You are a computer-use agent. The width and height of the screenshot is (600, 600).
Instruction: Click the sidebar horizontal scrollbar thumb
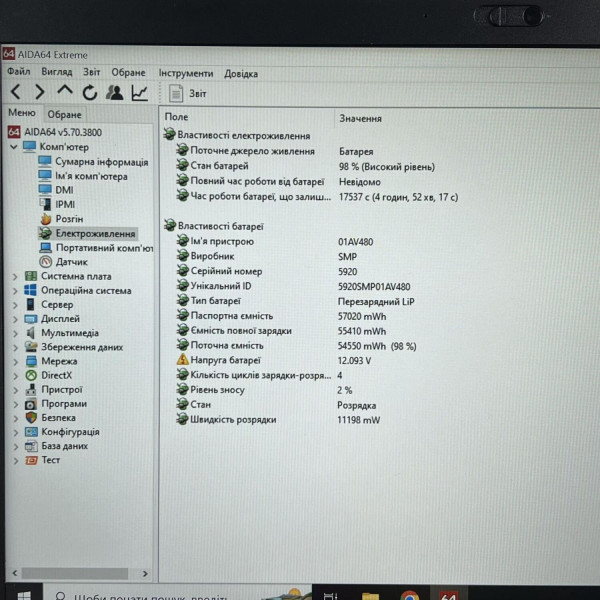[x=75, y=573]
